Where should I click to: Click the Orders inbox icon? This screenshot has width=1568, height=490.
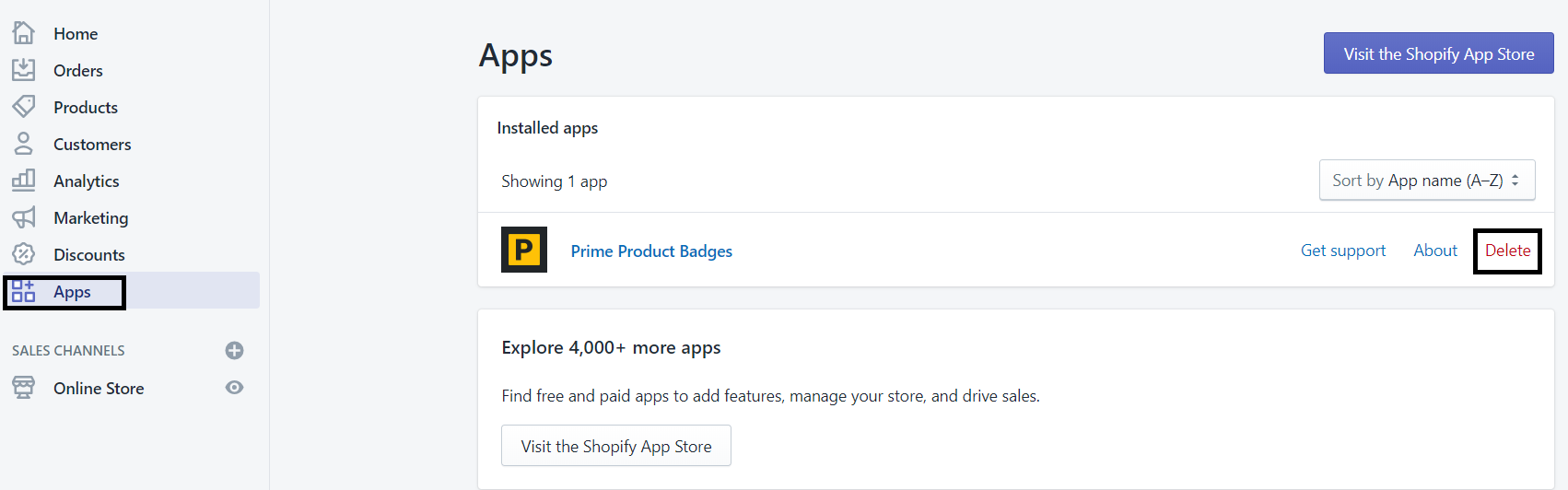tap(24, 70)
